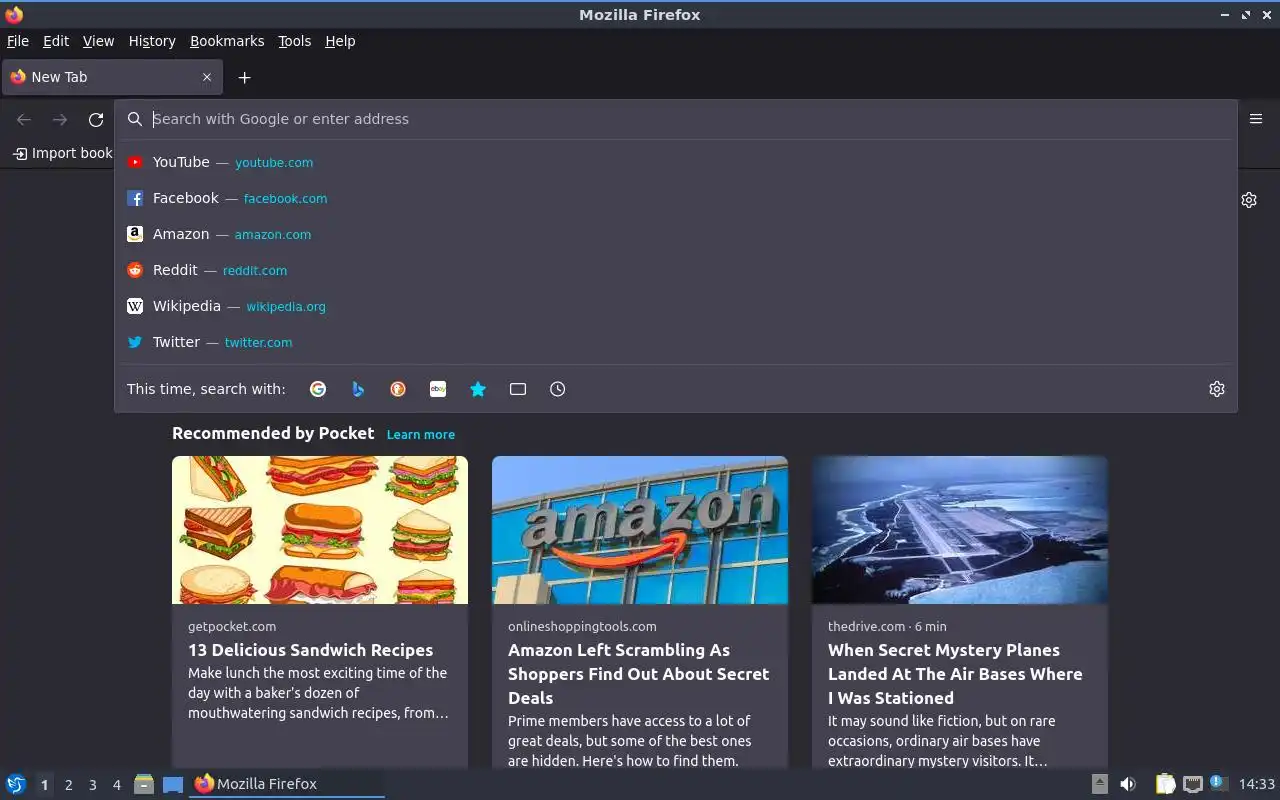Open a new tab with plus button
This screenshot has width=1280, height=800.
pyautogui.click(x=244, y=77)
